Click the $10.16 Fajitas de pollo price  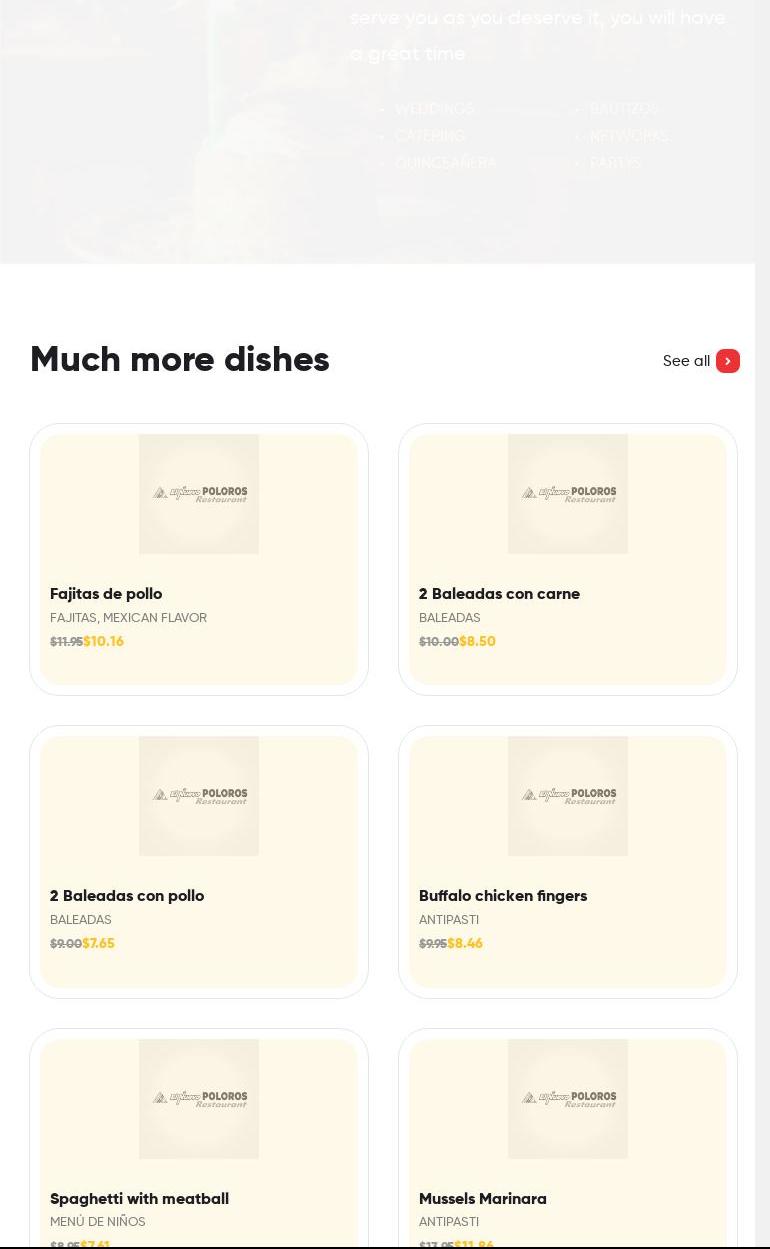(104, 642)
